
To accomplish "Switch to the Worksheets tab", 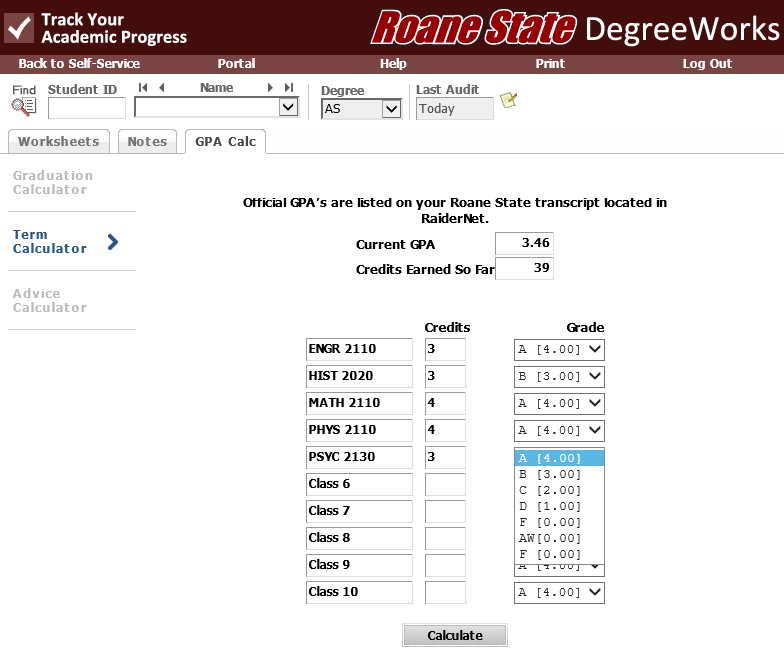I will (58, 141).
